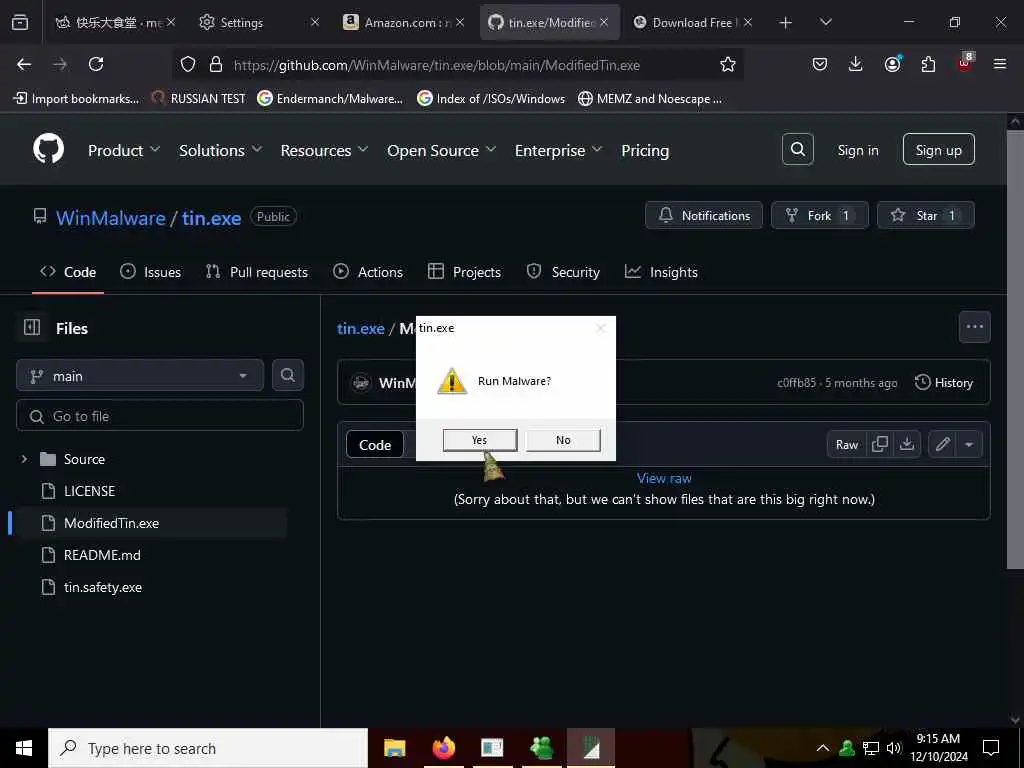Viewport: 1024px width, 768px height.
Task: Expand the Enterprise menu
Action: (558, 150)
